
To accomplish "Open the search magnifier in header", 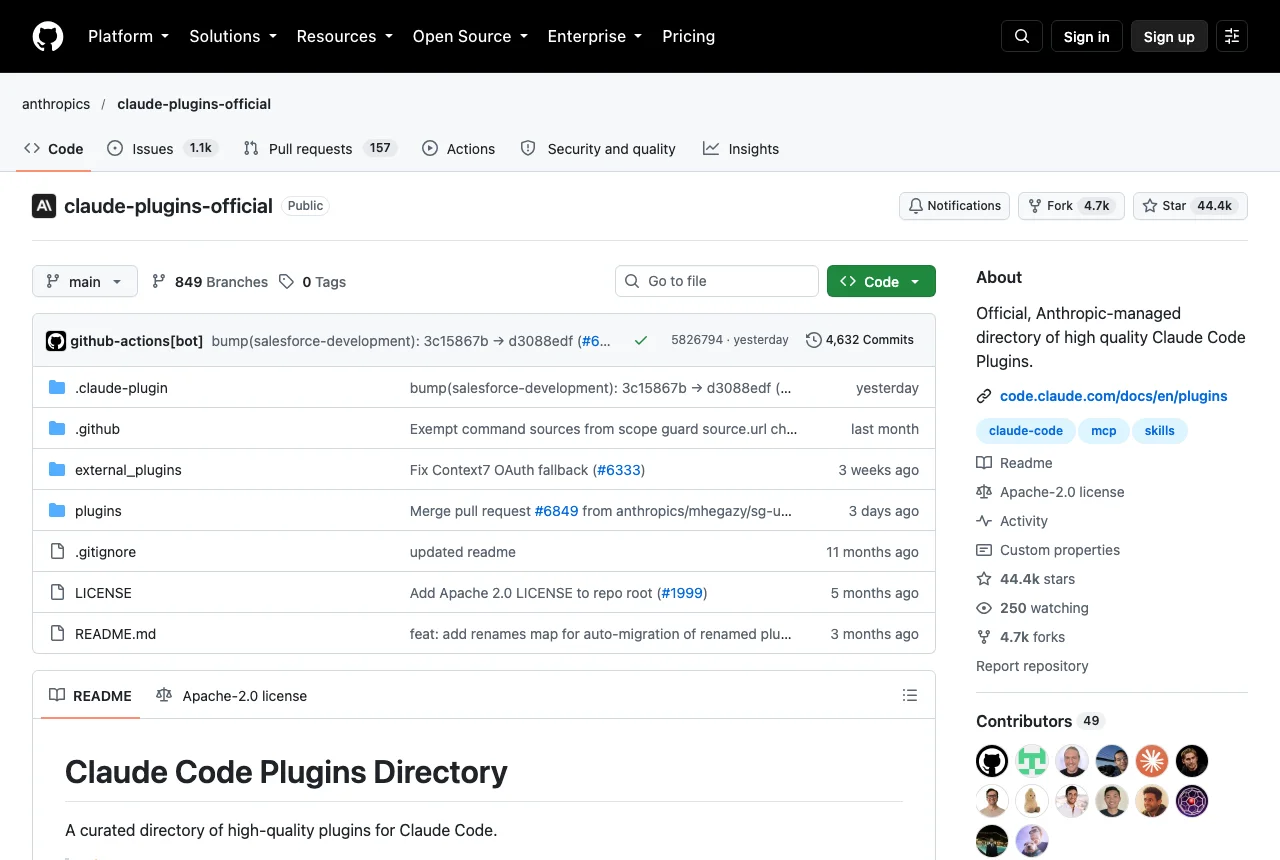I will 1022,36.
